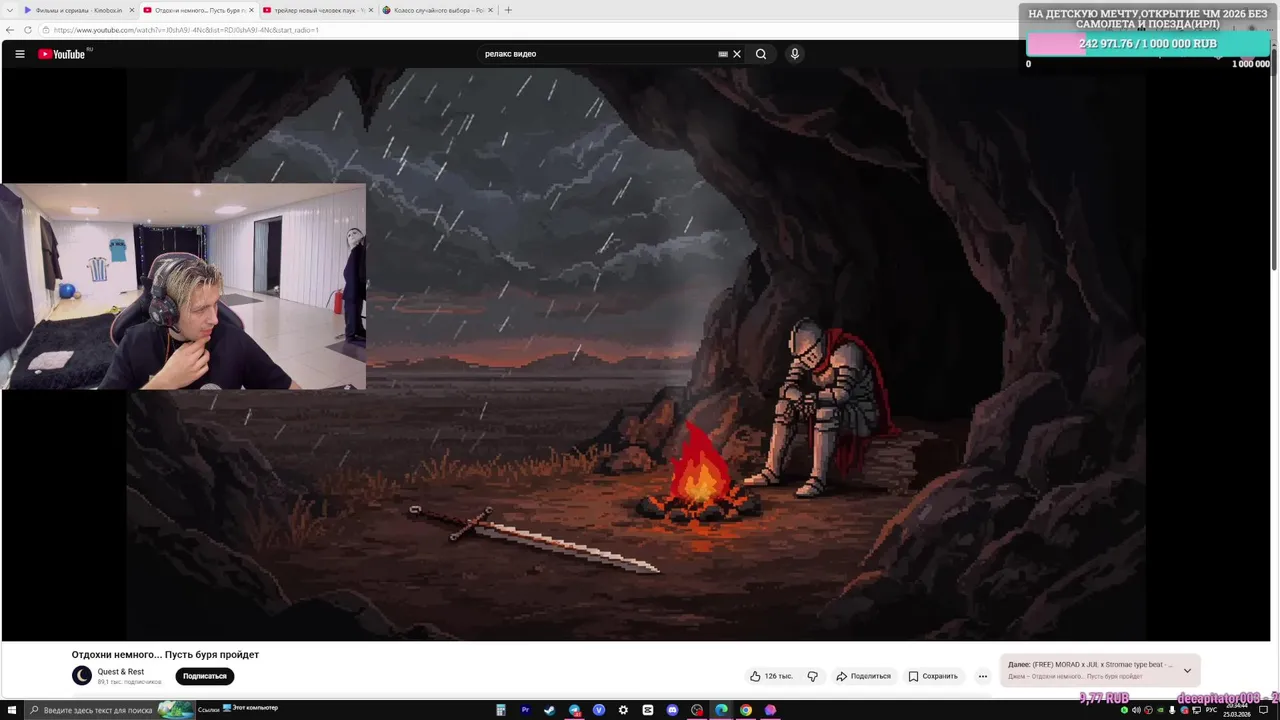Save video with Сохранить button
Screen dimensions: 1280x720
933,676
